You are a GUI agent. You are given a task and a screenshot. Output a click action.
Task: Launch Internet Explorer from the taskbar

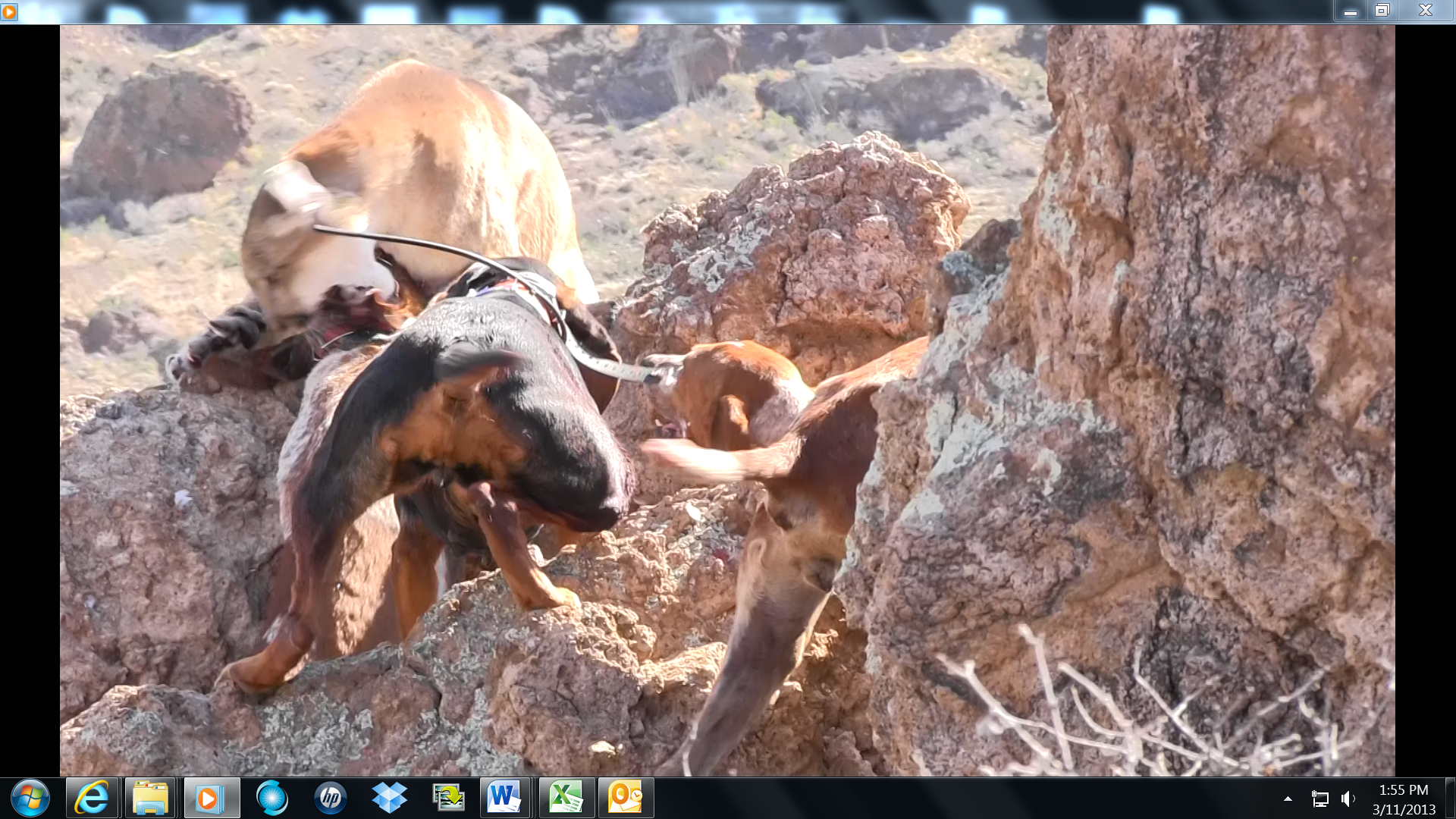point(92,798)
